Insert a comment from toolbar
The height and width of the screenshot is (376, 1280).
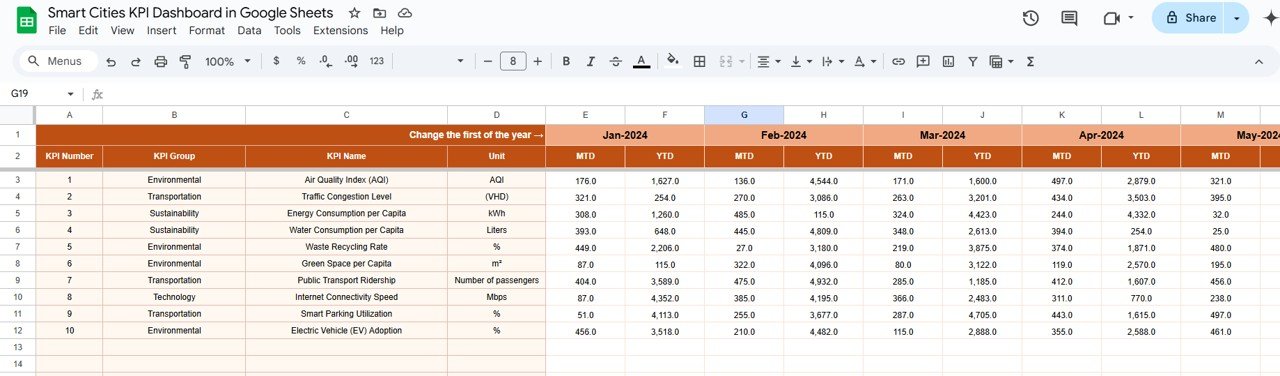(x=923, y=61)
